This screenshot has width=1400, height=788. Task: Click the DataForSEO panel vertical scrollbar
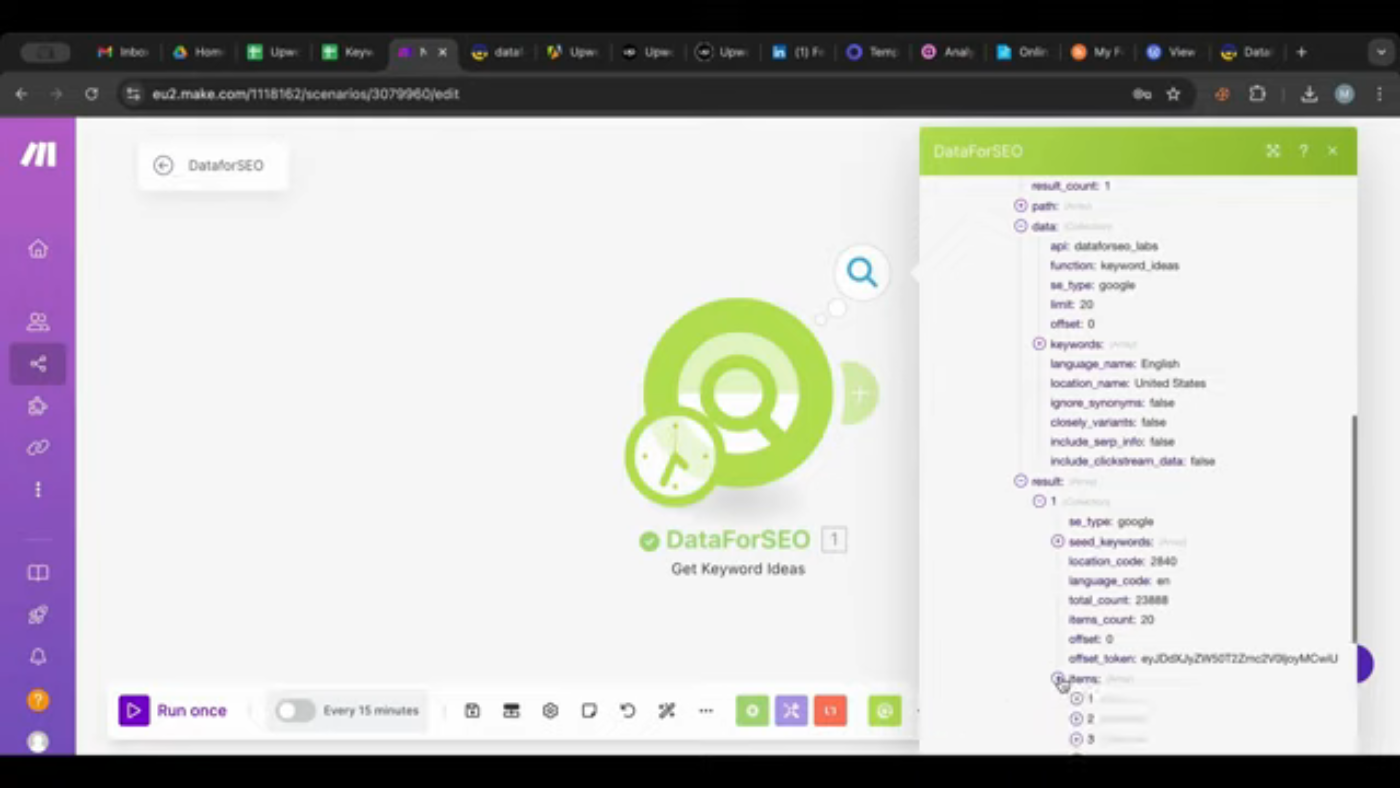pos(1355,528)
